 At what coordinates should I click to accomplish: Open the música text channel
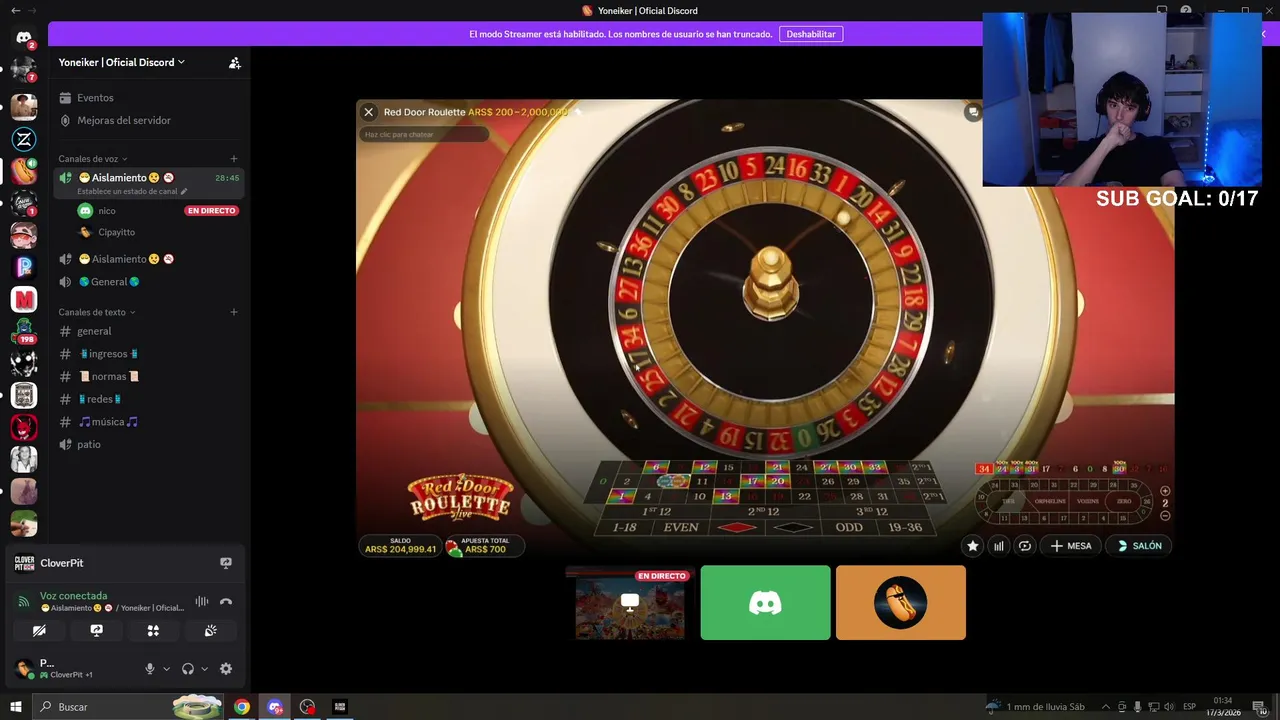[148, 422]
